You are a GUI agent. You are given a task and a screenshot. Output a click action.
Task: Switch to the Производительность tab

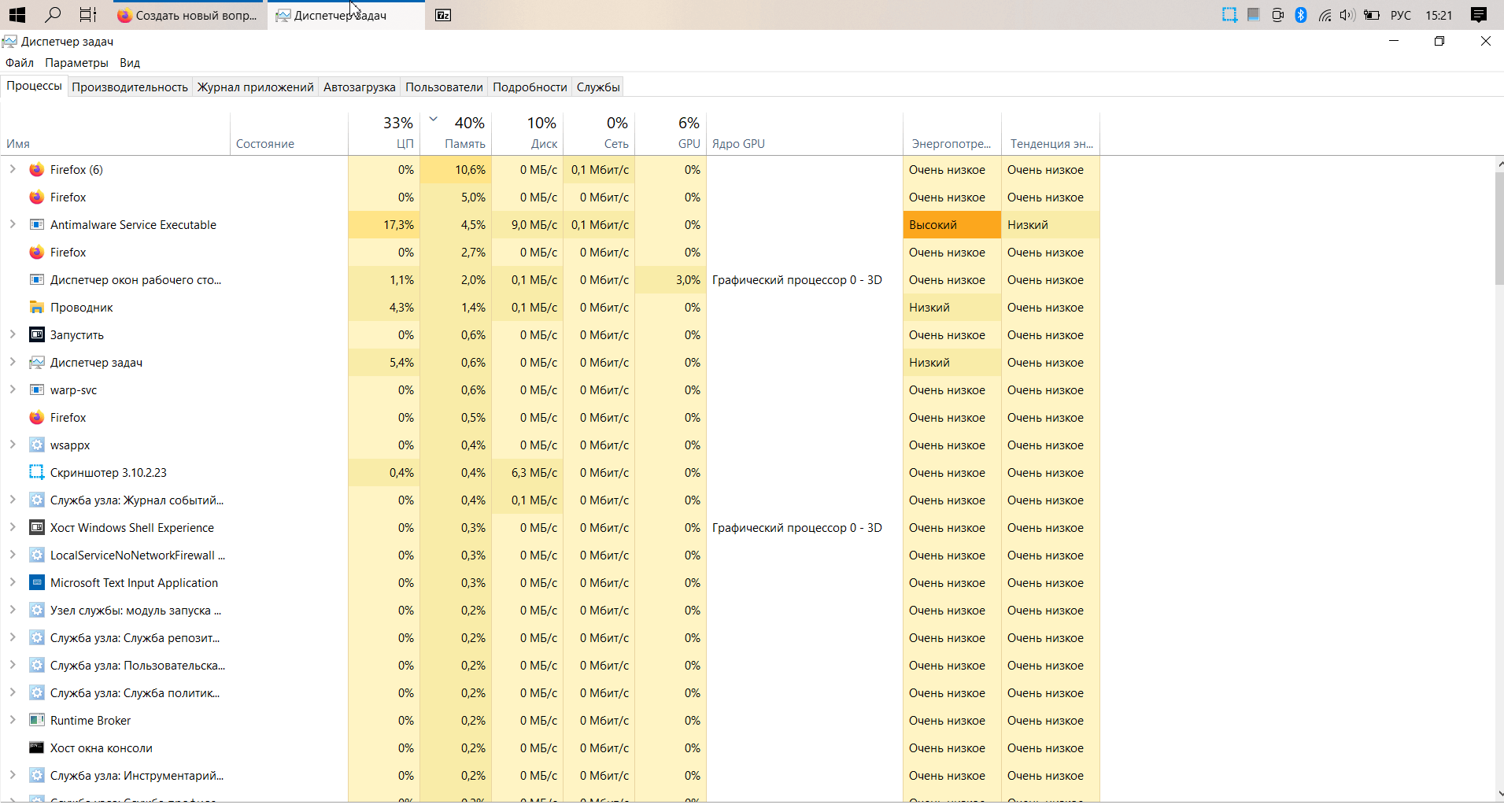(130, 87)
